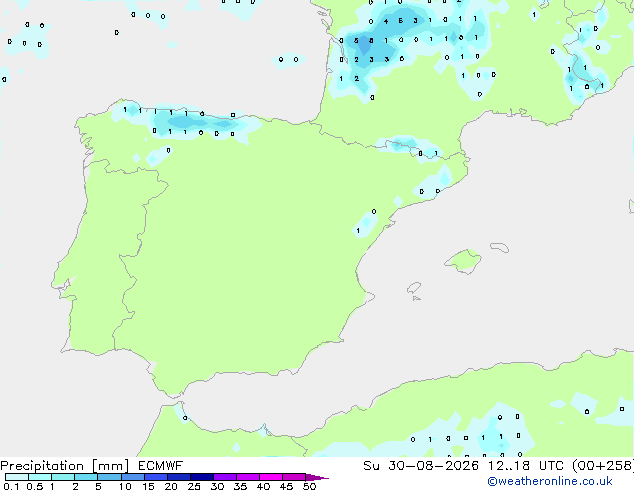This screenshot has width=634, height=490.
Task: Click the '50' legend scale value
Action: click(309, 486)
